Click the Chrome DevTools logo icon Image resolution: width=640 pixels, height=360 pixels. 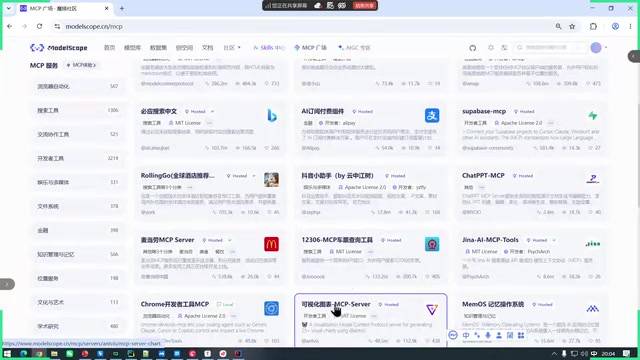(271, 308)
